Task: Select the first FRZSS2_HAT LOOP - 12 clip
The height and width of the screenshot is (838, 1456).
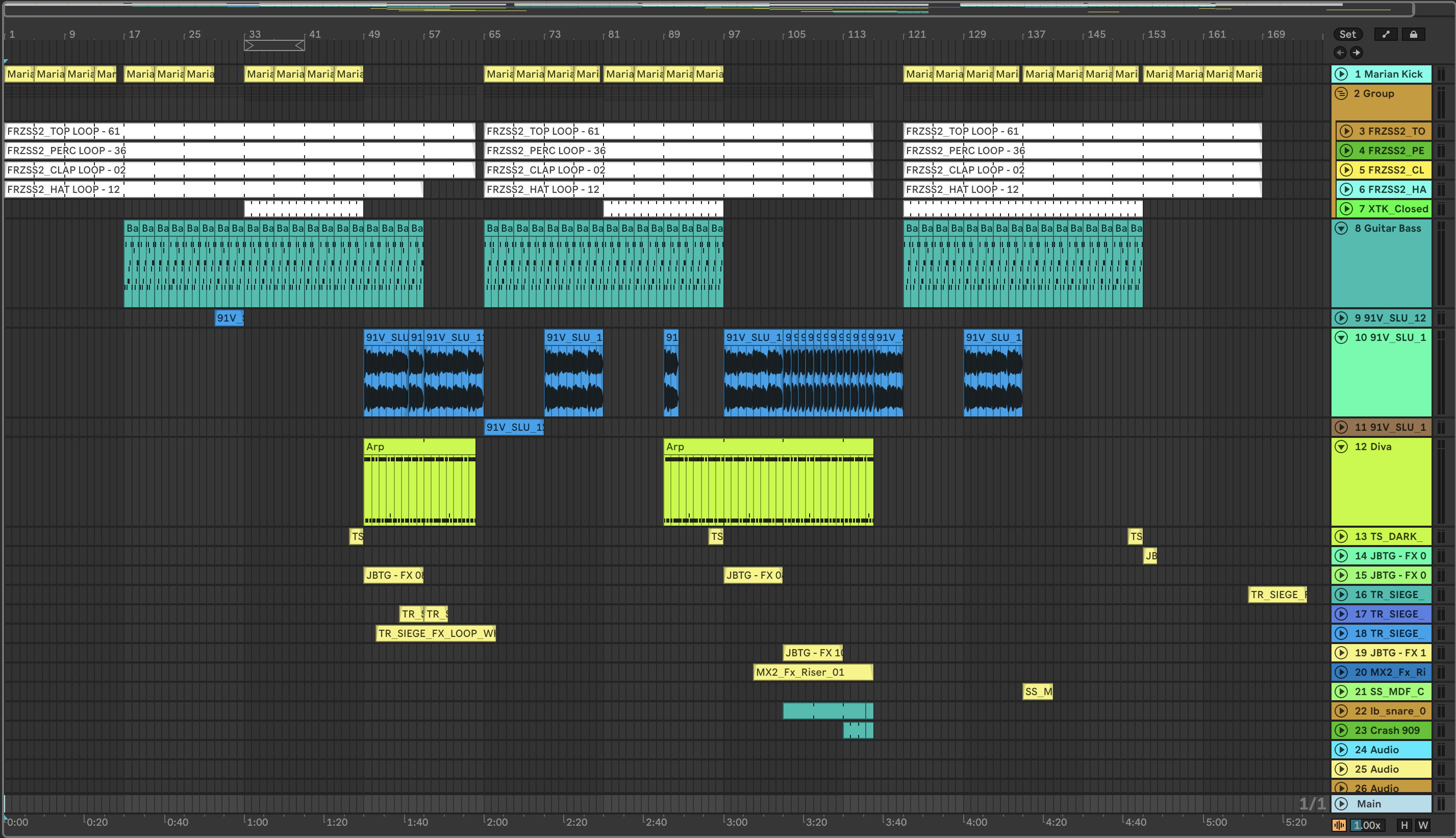Action: click(213, 189)
